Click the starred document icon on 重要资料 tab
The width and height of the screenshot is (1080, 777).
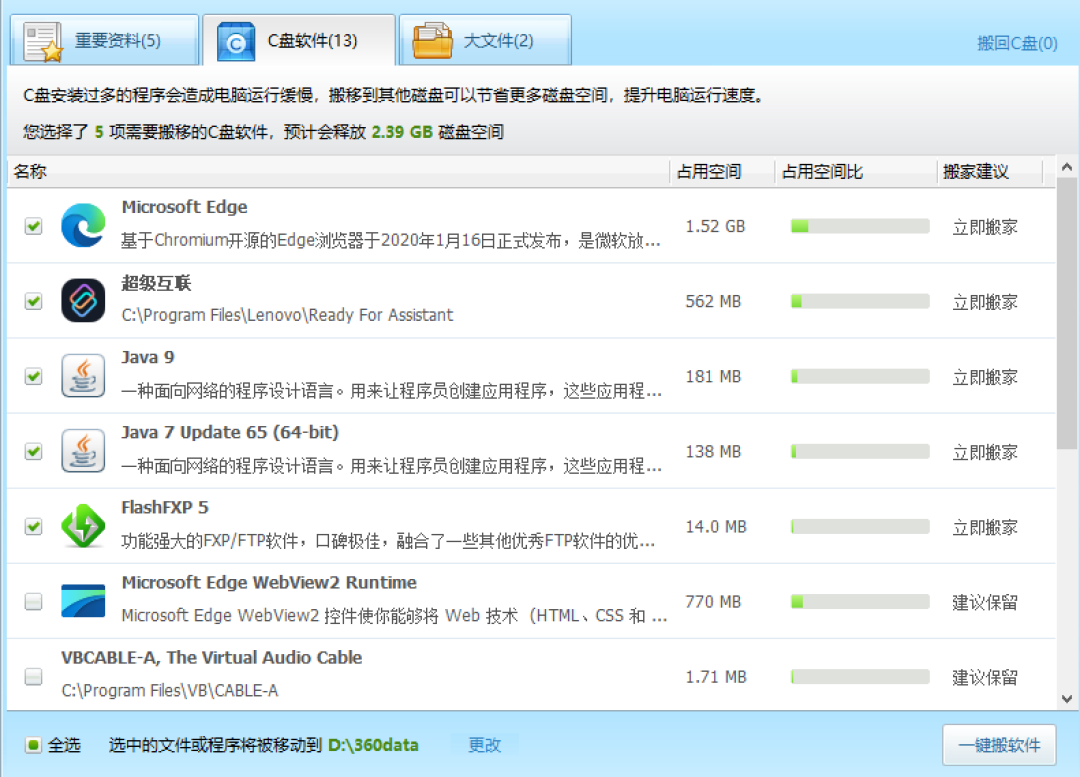click(x=43, y=41)
